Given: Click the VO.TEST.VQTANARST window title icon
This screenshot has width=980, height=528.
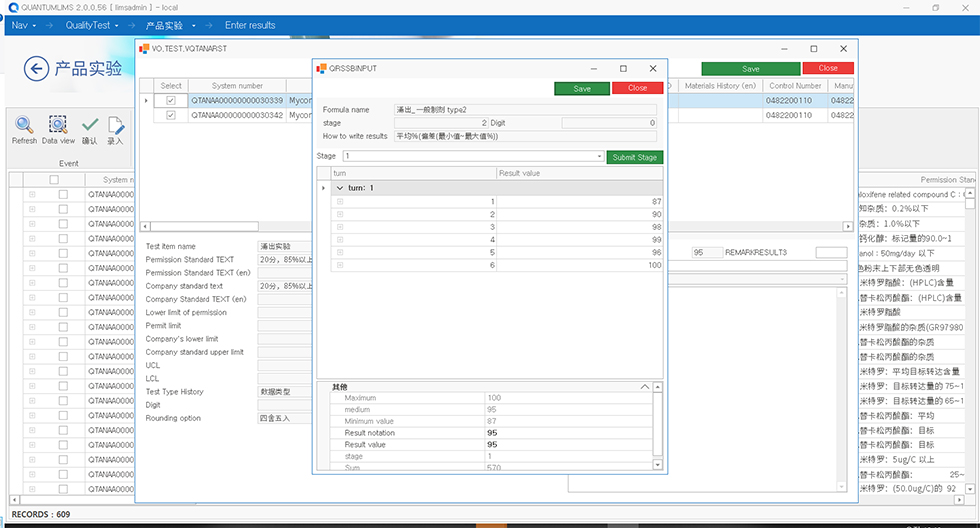Looking at the screenshot, I should click(x=144, y=48).
